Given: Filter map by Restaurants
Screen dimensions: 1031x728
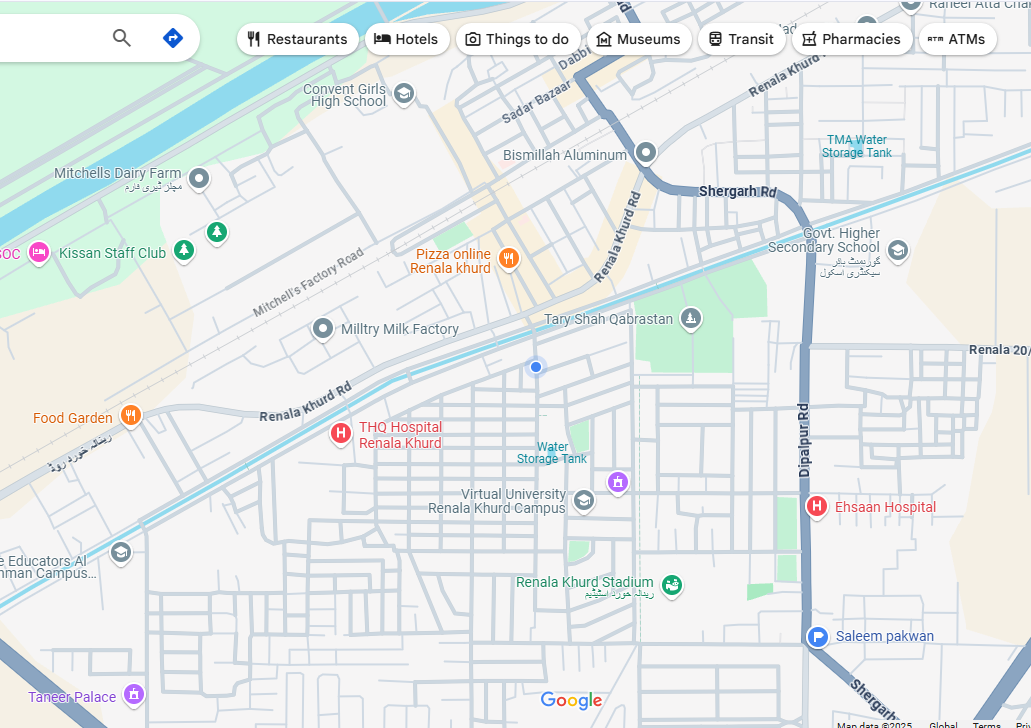Looking at the screenshot, I should (x=297, y=39).
